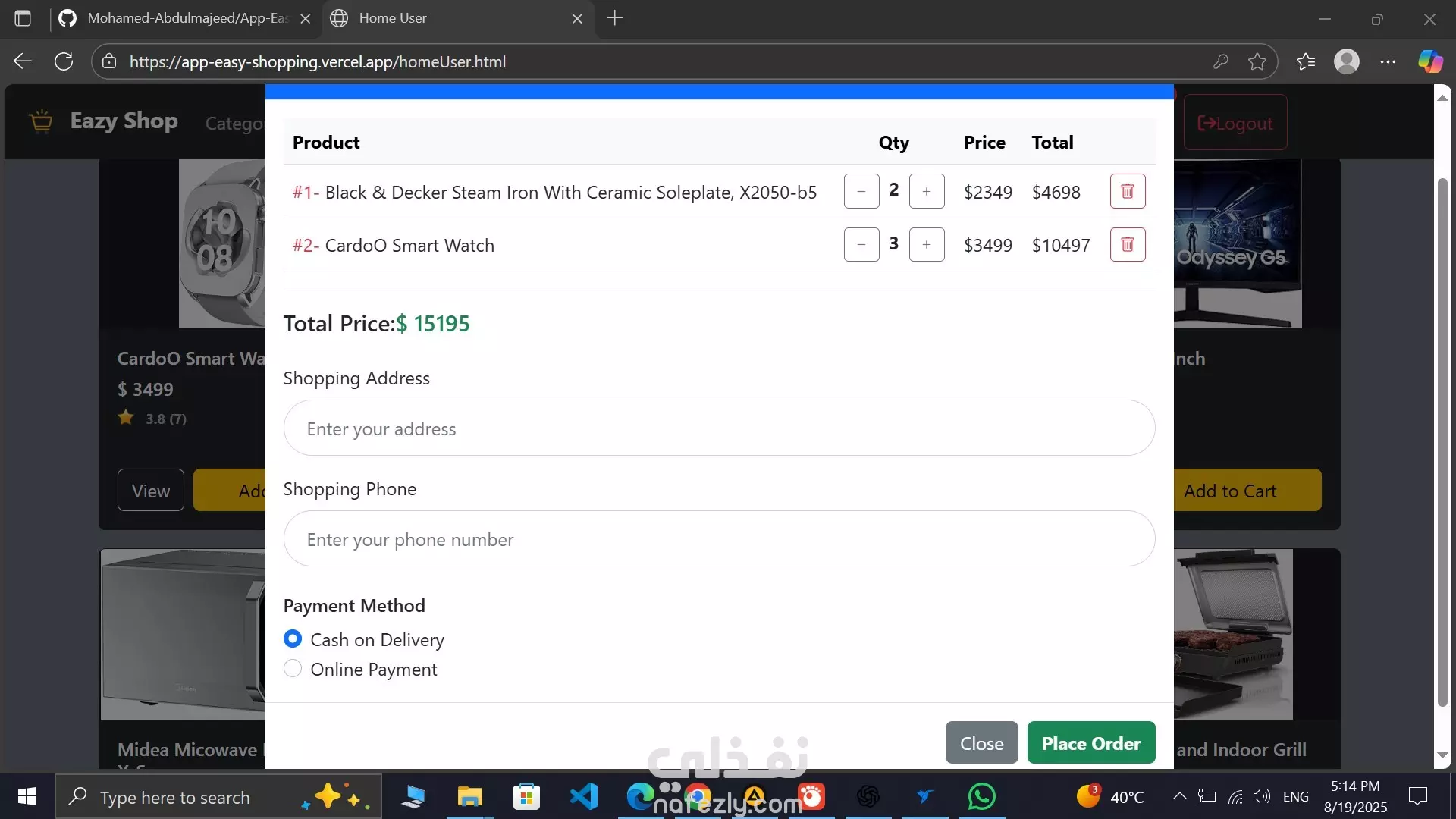Image resolution: width=1456 pixels, height=819 pixels.
Task: Select Online Payment radio button
Action: 293,669
